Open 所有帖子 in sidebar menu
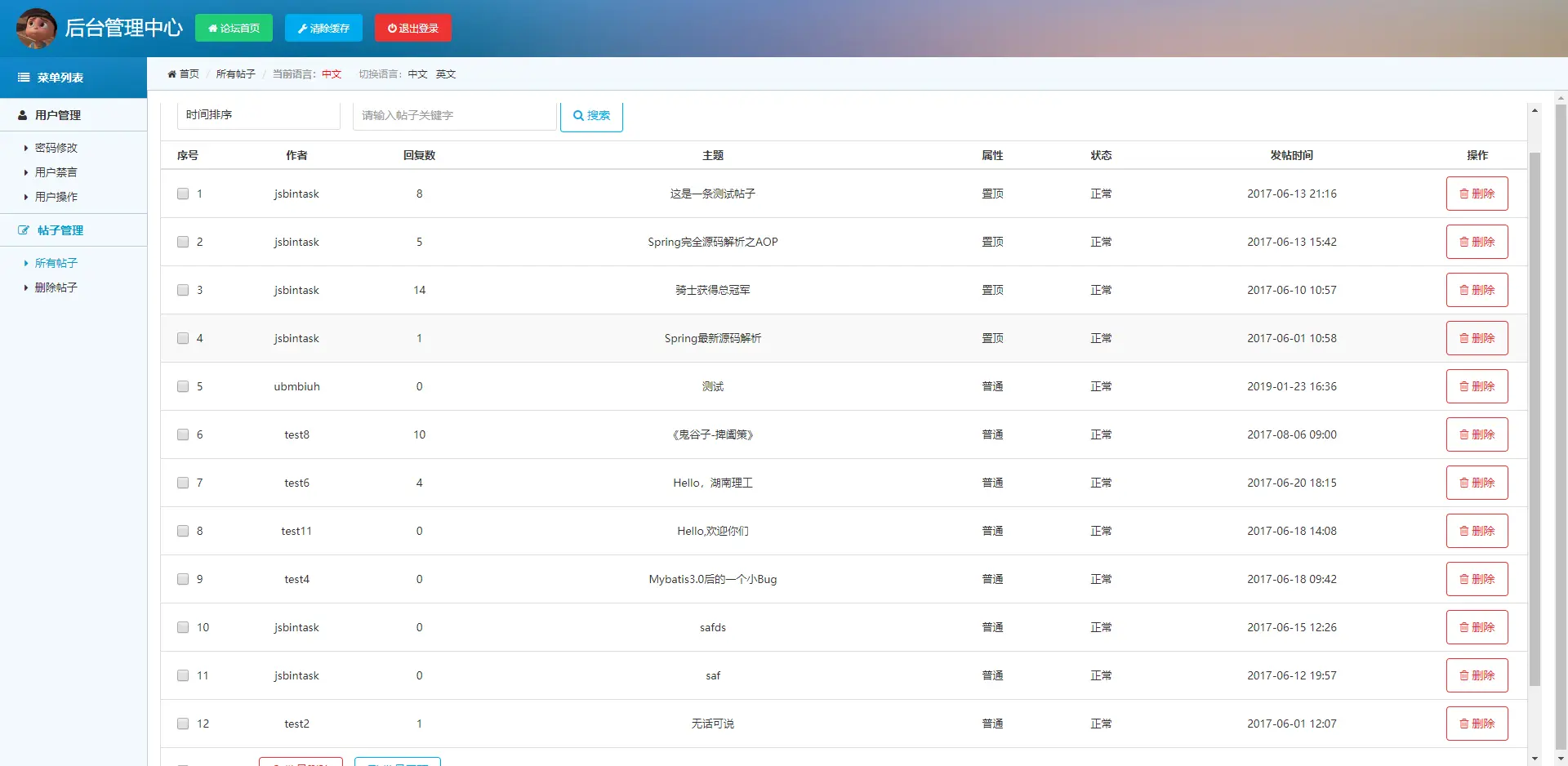Image resolution: width=1568 pixels, height=766 pixels. tap(56, 263)
